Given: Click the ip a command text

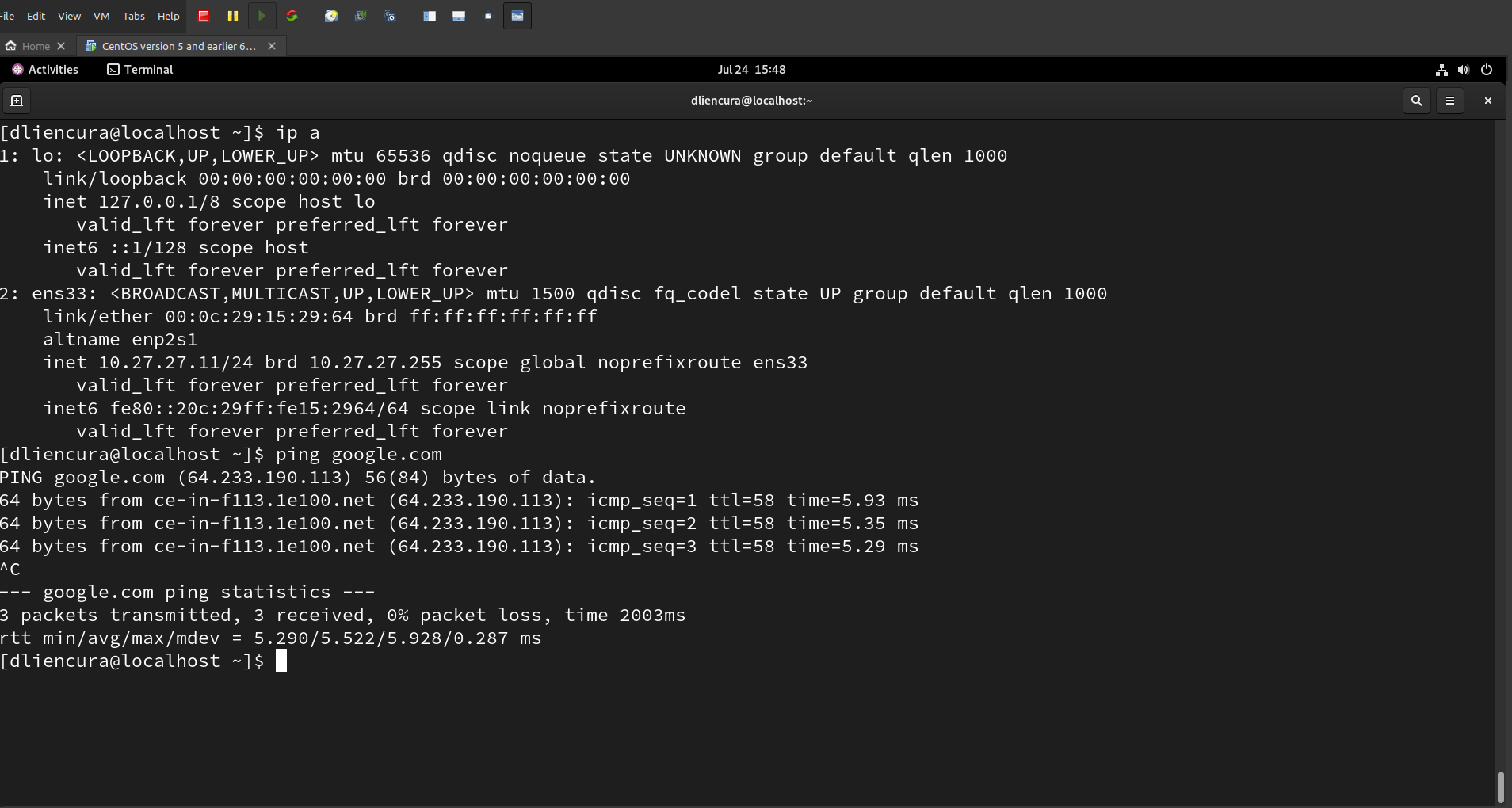Looking at the screenshot, I should [298, 133].
